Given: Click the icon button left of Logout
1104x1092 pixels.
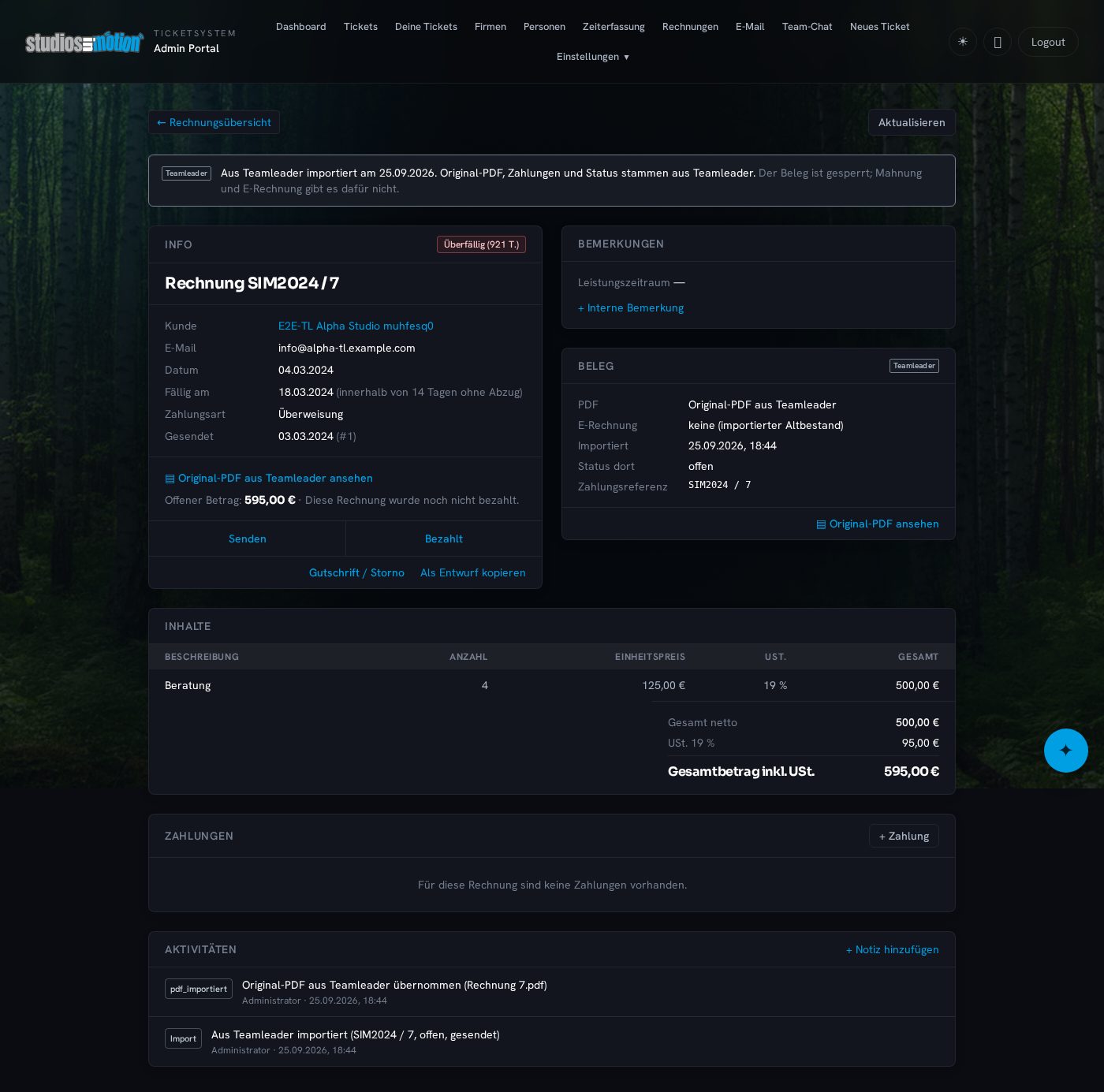Looking at the screenshot, I should point(998,42).
